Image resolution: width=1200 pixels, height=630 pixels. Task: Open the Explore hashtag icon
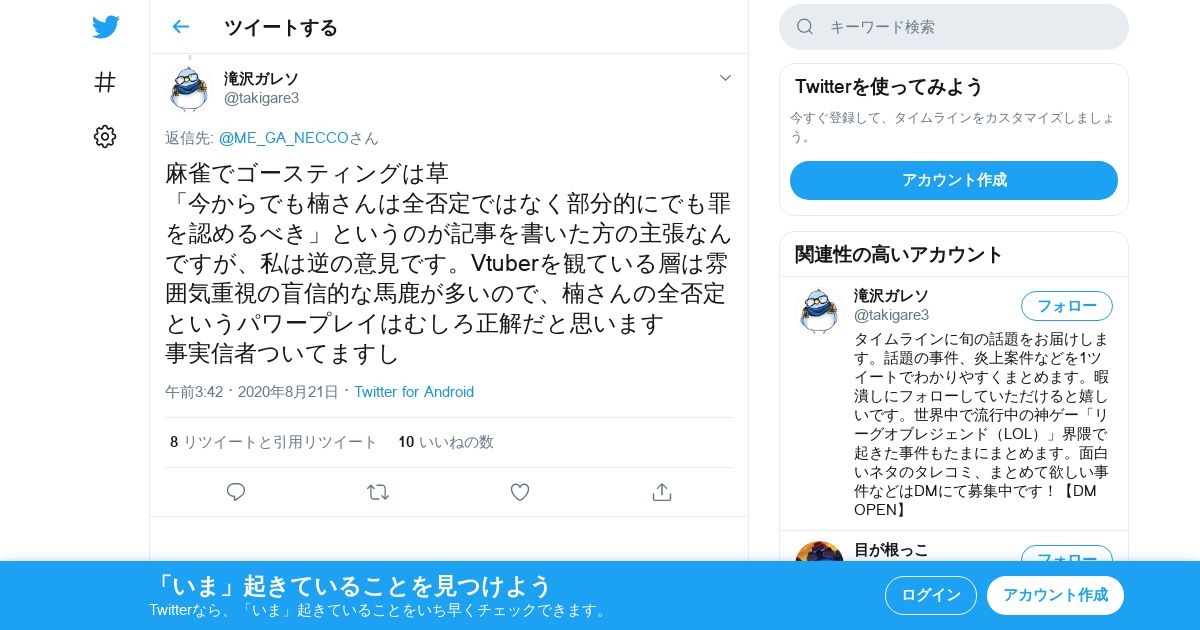click(x=105, y=82)
